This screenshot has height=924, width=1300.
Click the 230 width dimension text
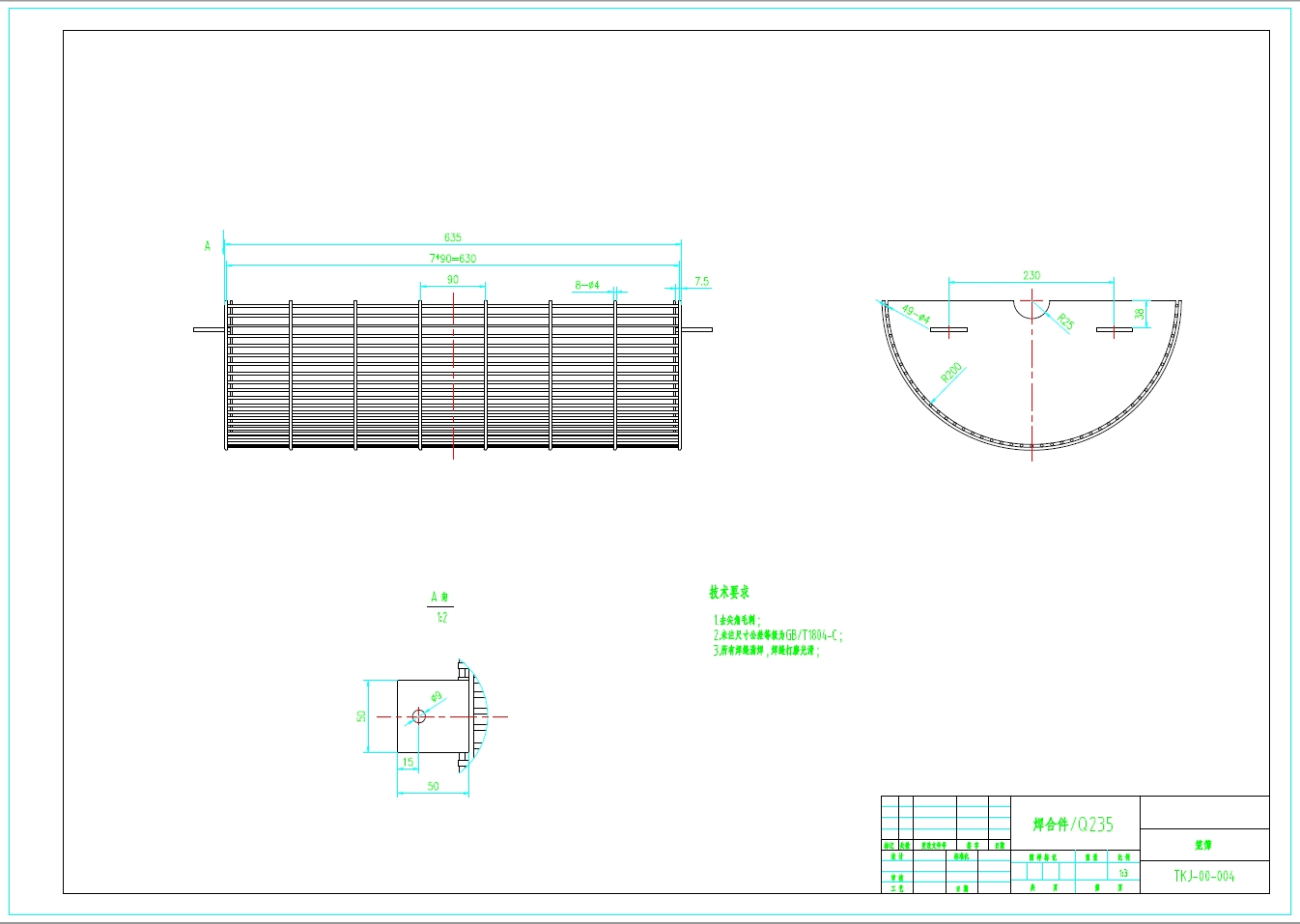point(1032,276)
